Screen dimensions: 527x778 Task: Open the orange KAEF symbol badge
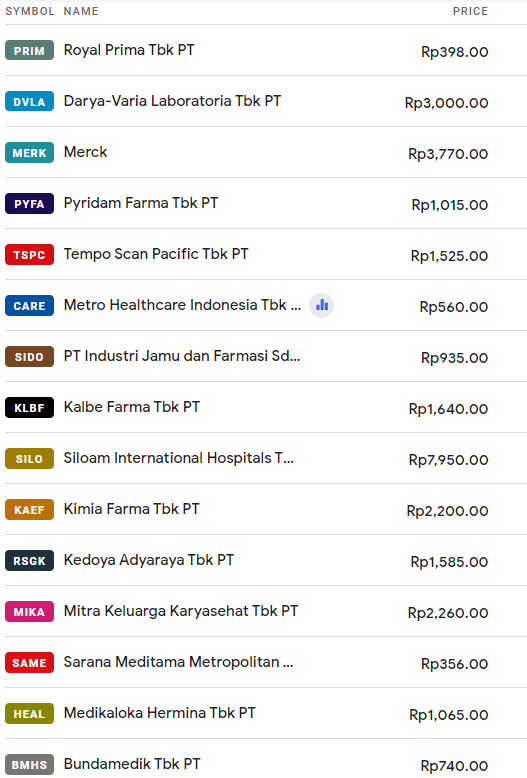coord(29,510)
